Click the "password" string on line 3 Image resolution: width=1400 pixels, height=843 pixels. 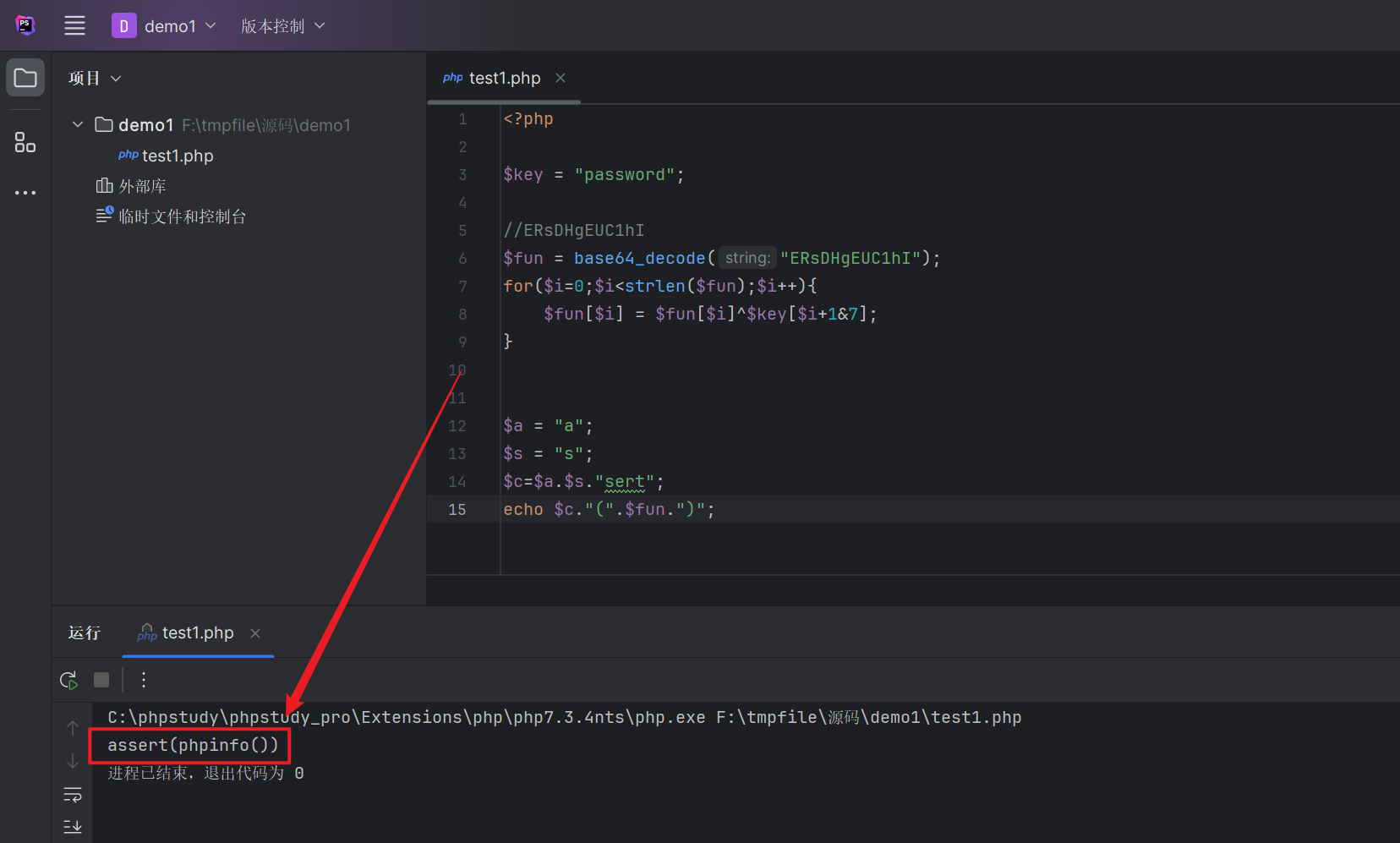[625, 174]
